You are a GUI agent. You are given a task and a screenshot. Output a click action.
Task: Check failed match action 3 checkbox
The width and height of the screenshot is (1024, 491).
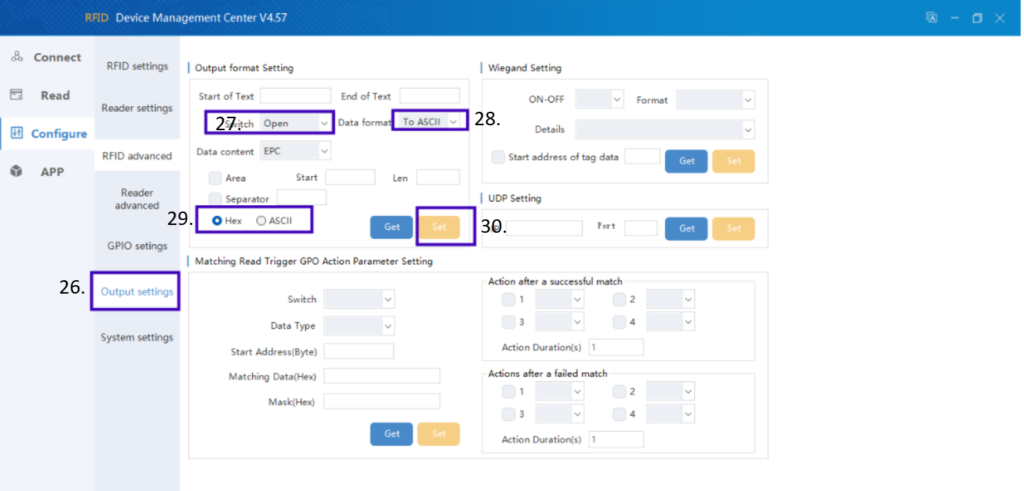tap(508, 414)
